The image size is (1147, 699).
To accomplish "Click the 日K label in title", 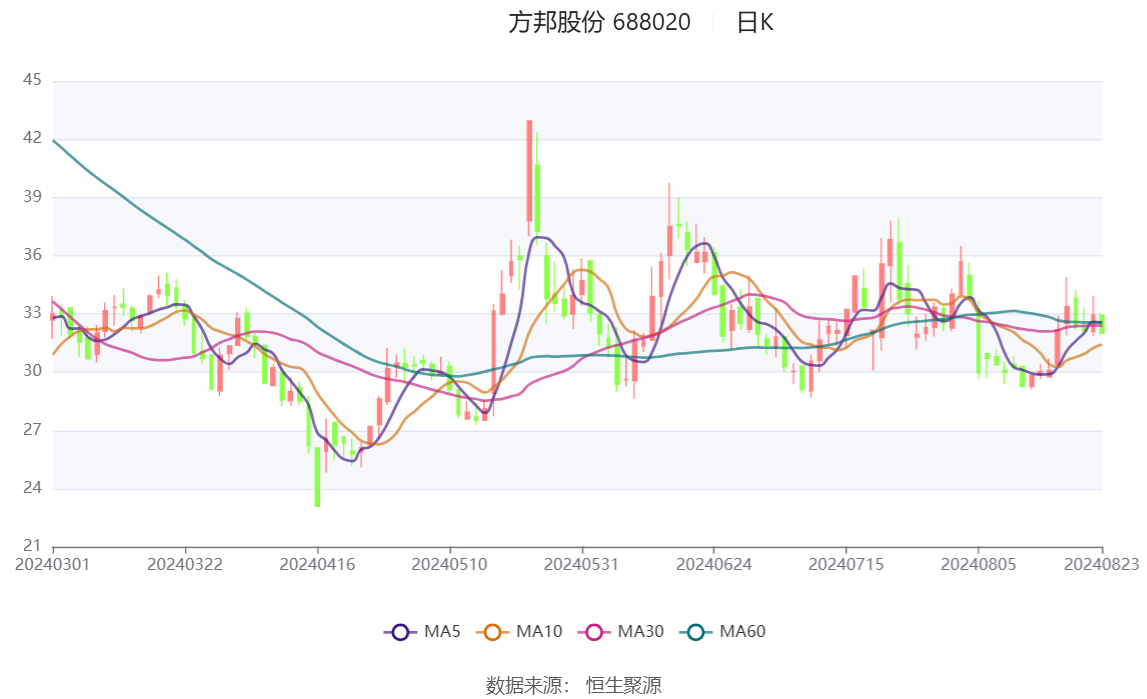I will click(755, 23).
